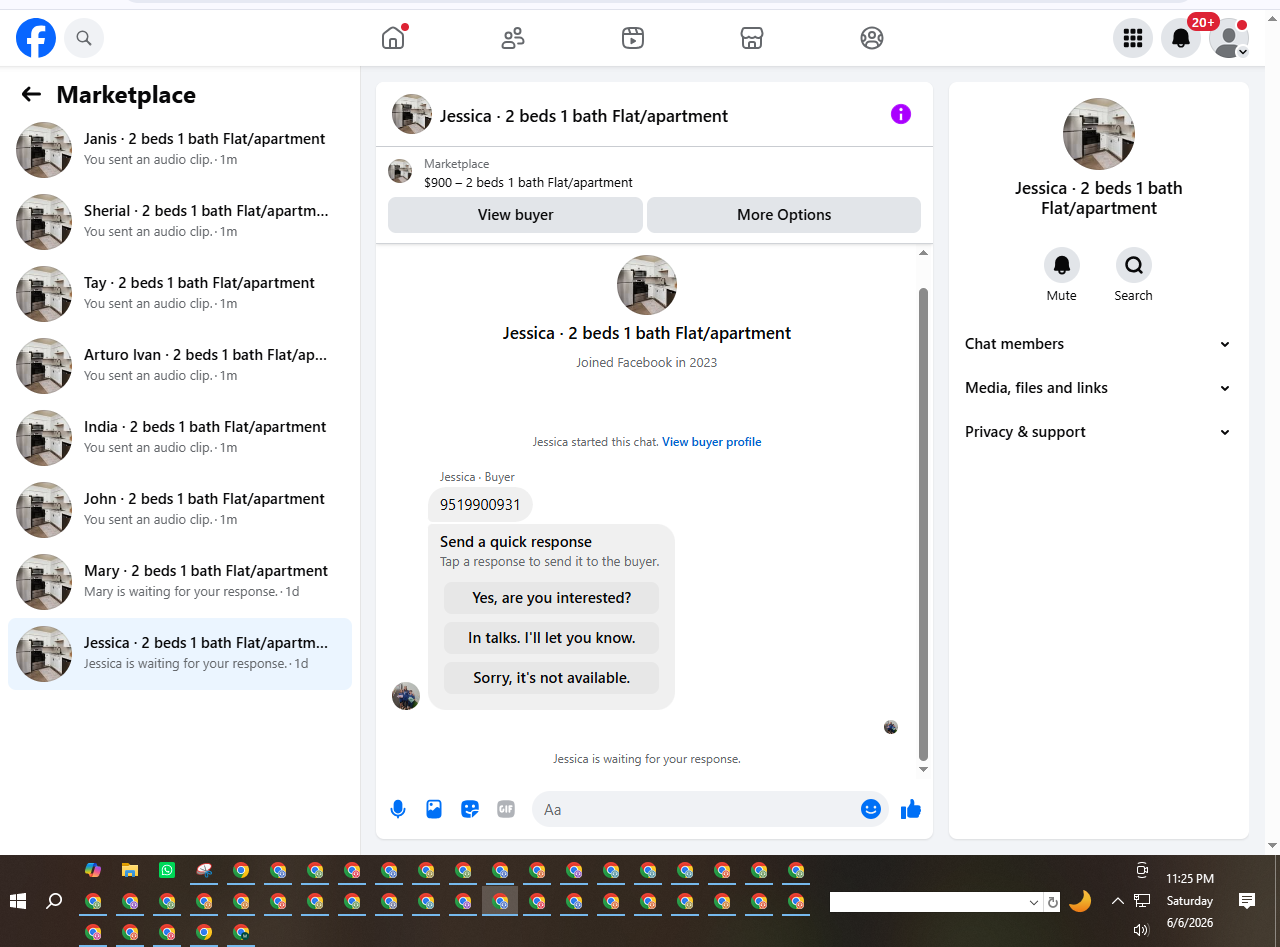Image resolution: width=1280 pixels, height=947 pixels.
Task: Expand the Privacy & support section
Action: click(1098, 432)
